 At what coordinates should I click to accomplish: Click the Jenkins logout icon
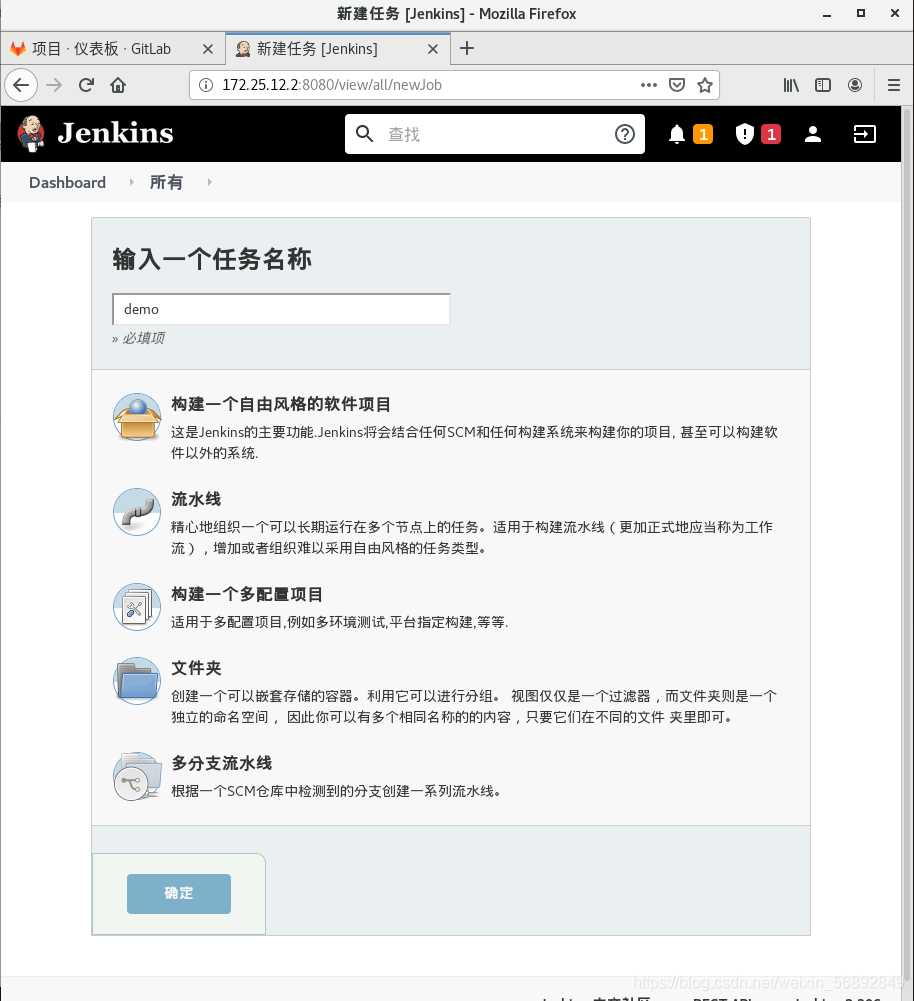coord(865,134)
